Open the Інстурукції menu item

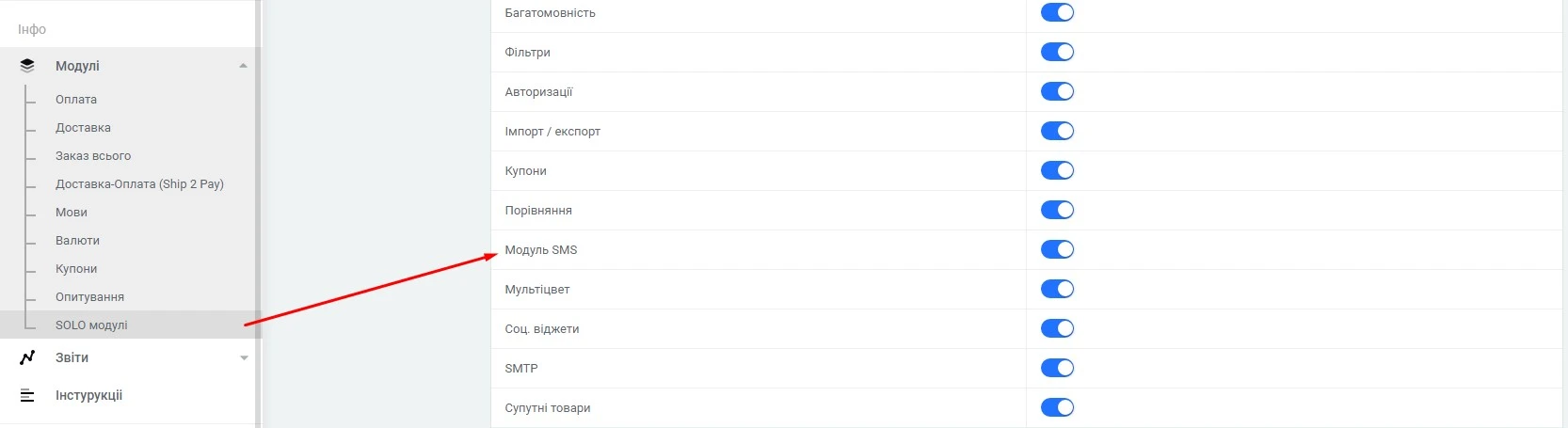tap(88, 396)
